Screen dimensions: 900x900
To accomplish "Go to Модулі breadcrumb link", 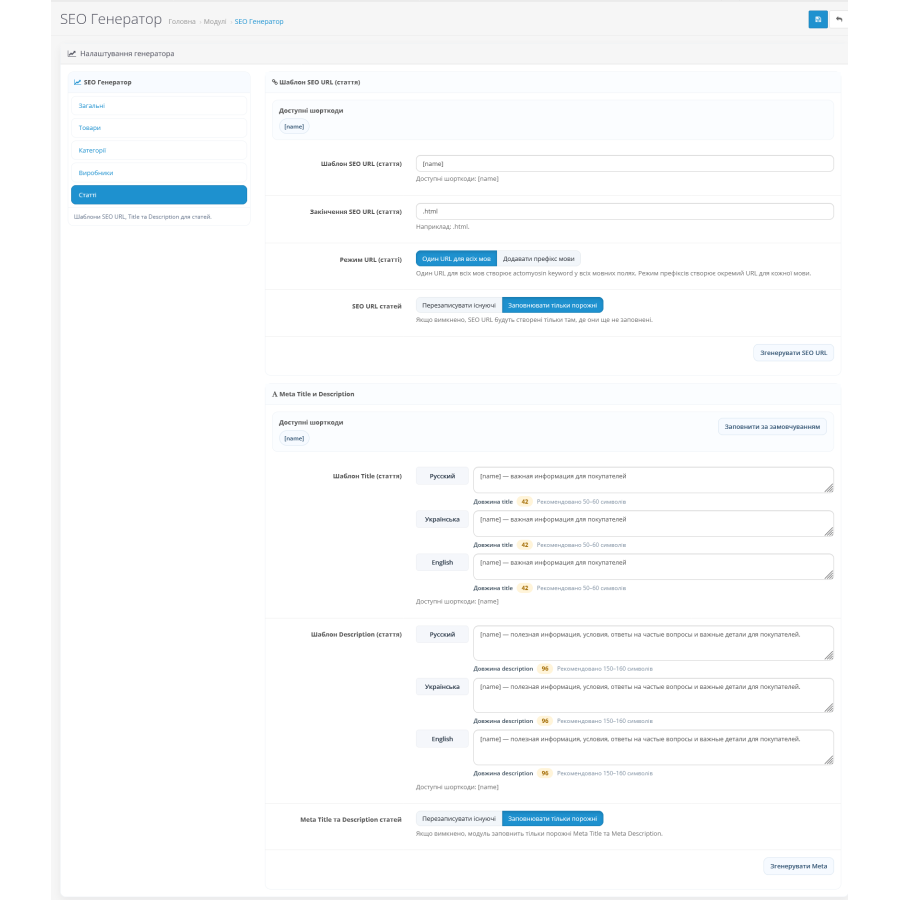I will (215, 21).
